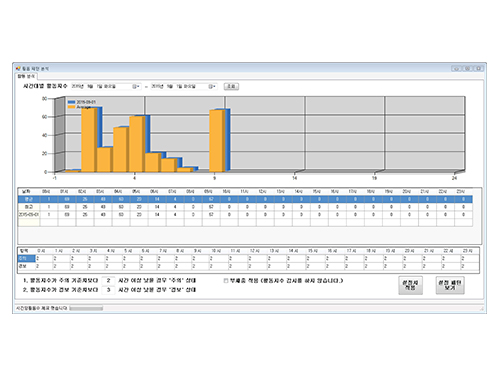Click the rightmost large button at bottom
Viewport: 500px width, 375px height.
(x=450, y=285)
